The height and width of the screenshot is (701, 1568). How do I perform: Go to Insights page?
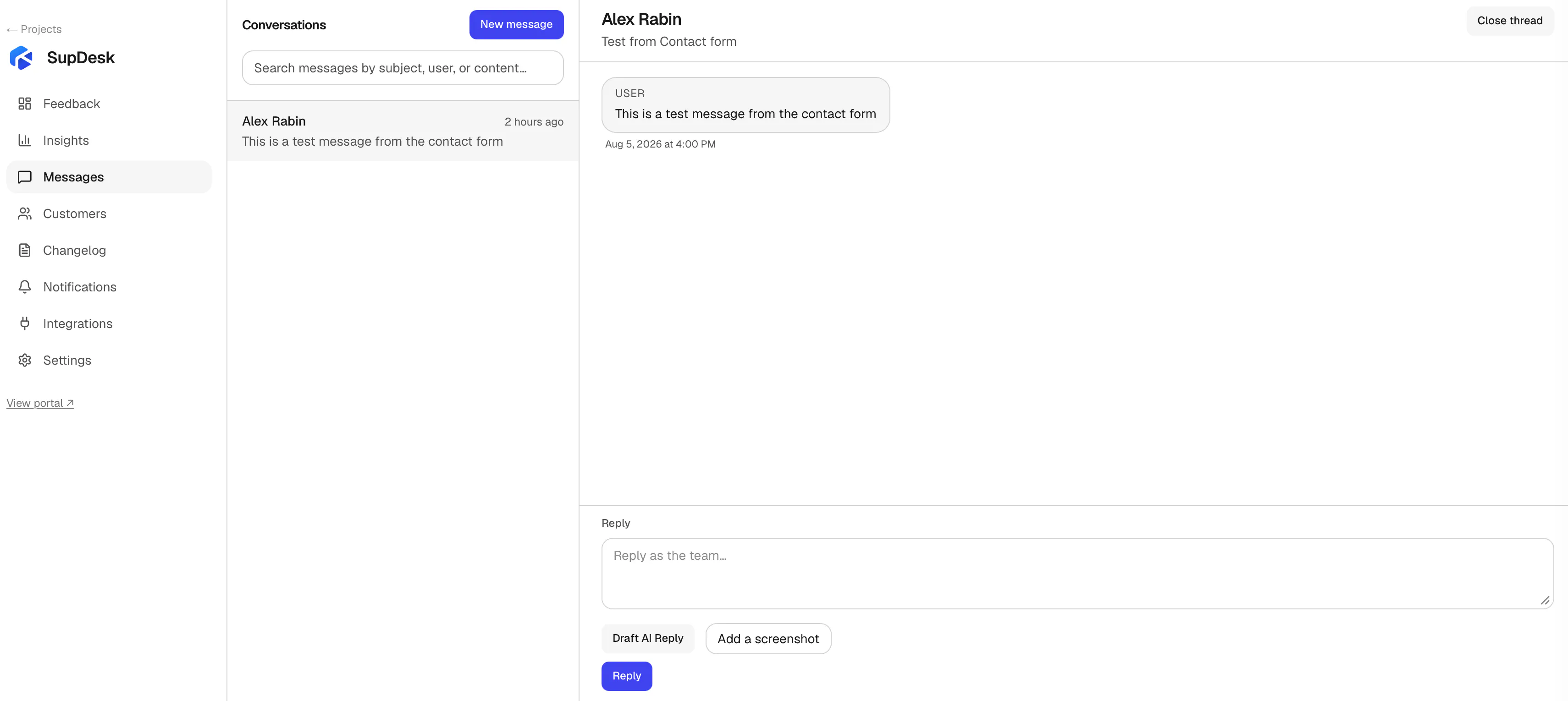tap(109, 141)
